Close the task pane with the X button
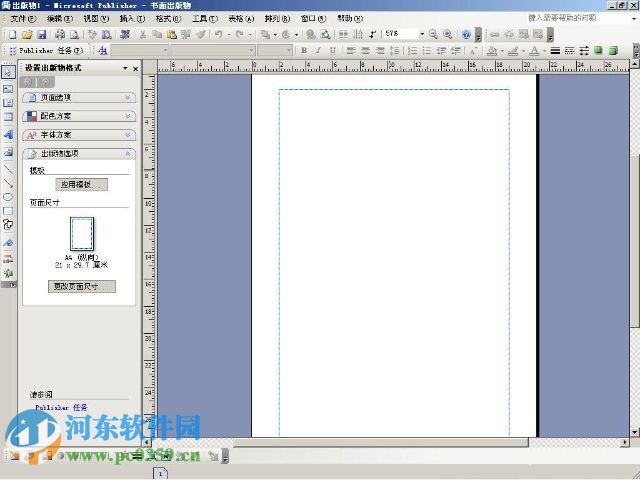The image size is (640, 480). pyautogui.click(x=136, y=69)
